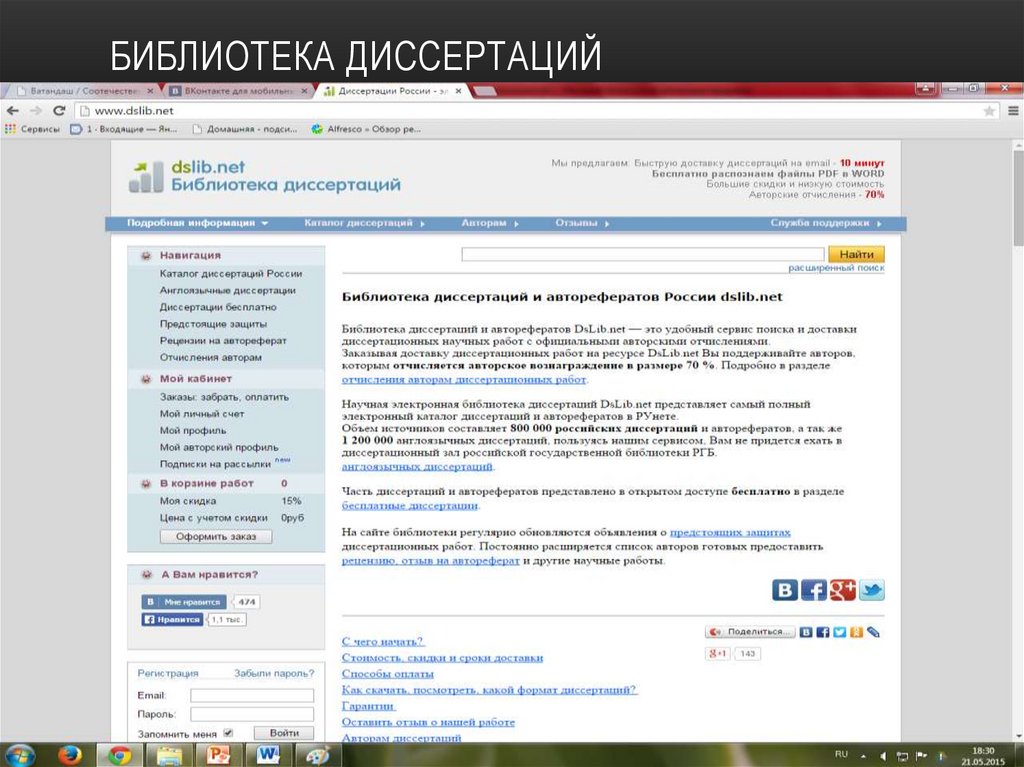1024x767 pixels.
Task: Close the Диссертации России tab
Action: (458, 91)
